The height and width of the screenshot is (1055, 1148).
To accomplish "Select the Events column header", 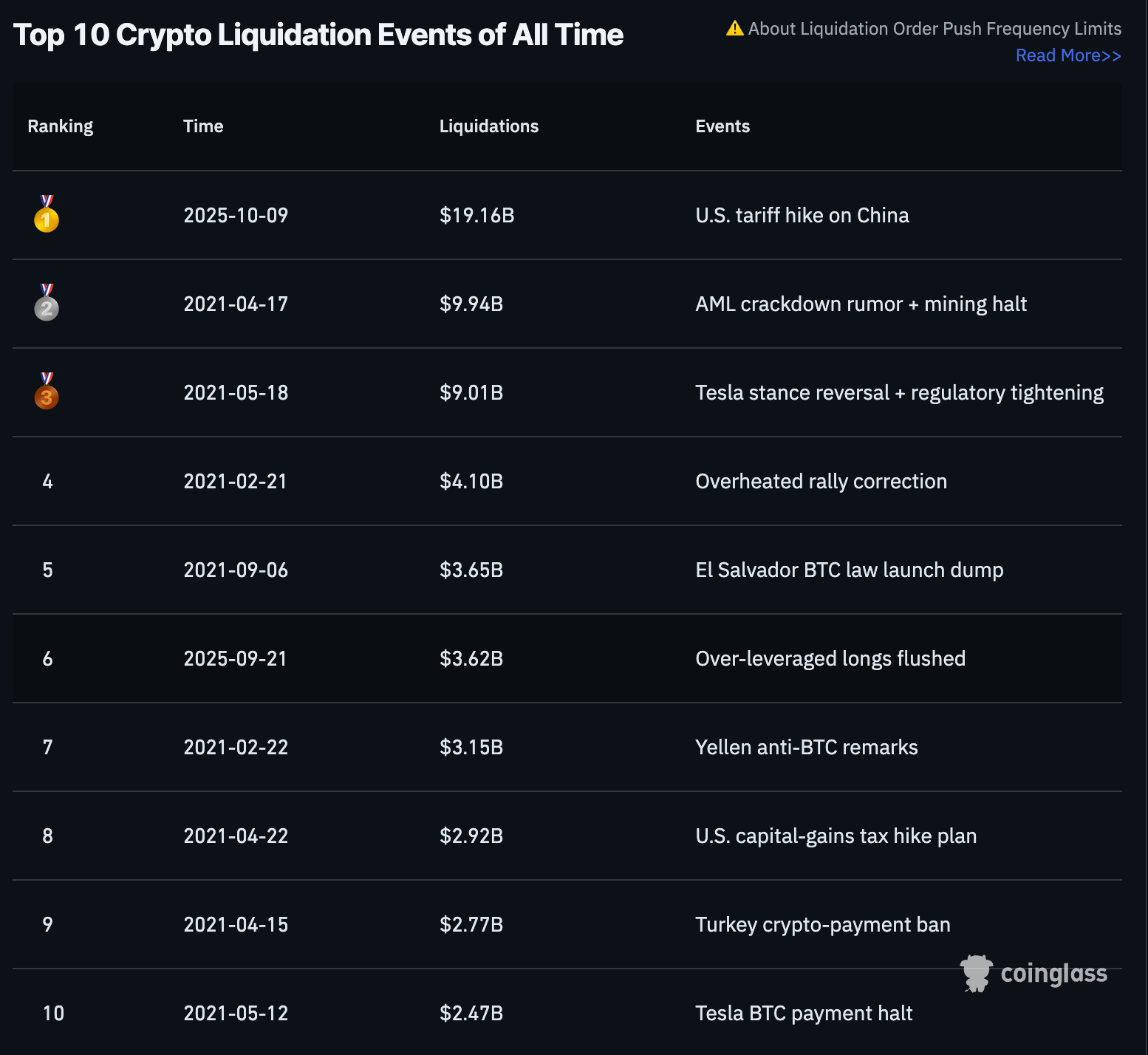I will (722, 126).
